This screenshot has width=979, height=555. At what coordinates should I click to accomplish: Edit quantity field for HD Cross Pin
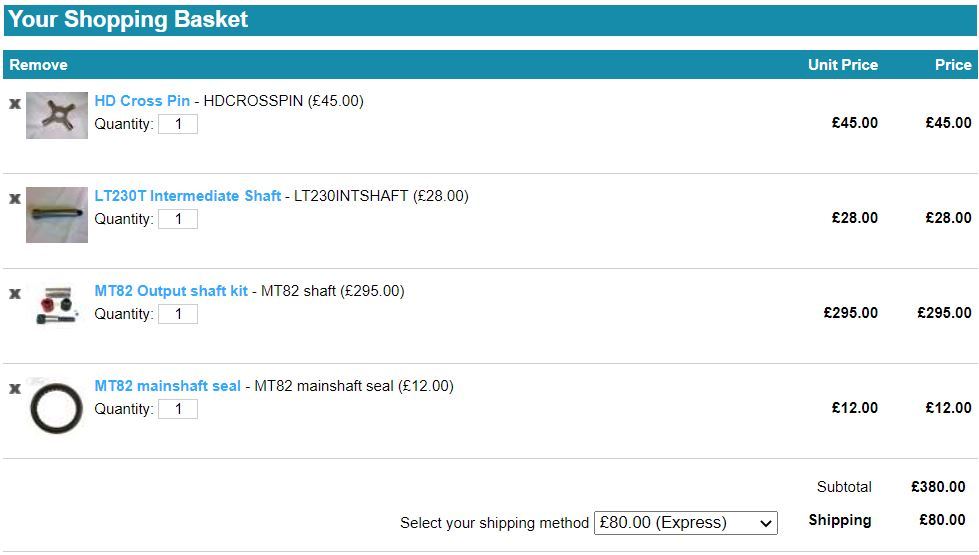(x=178, y=124)
